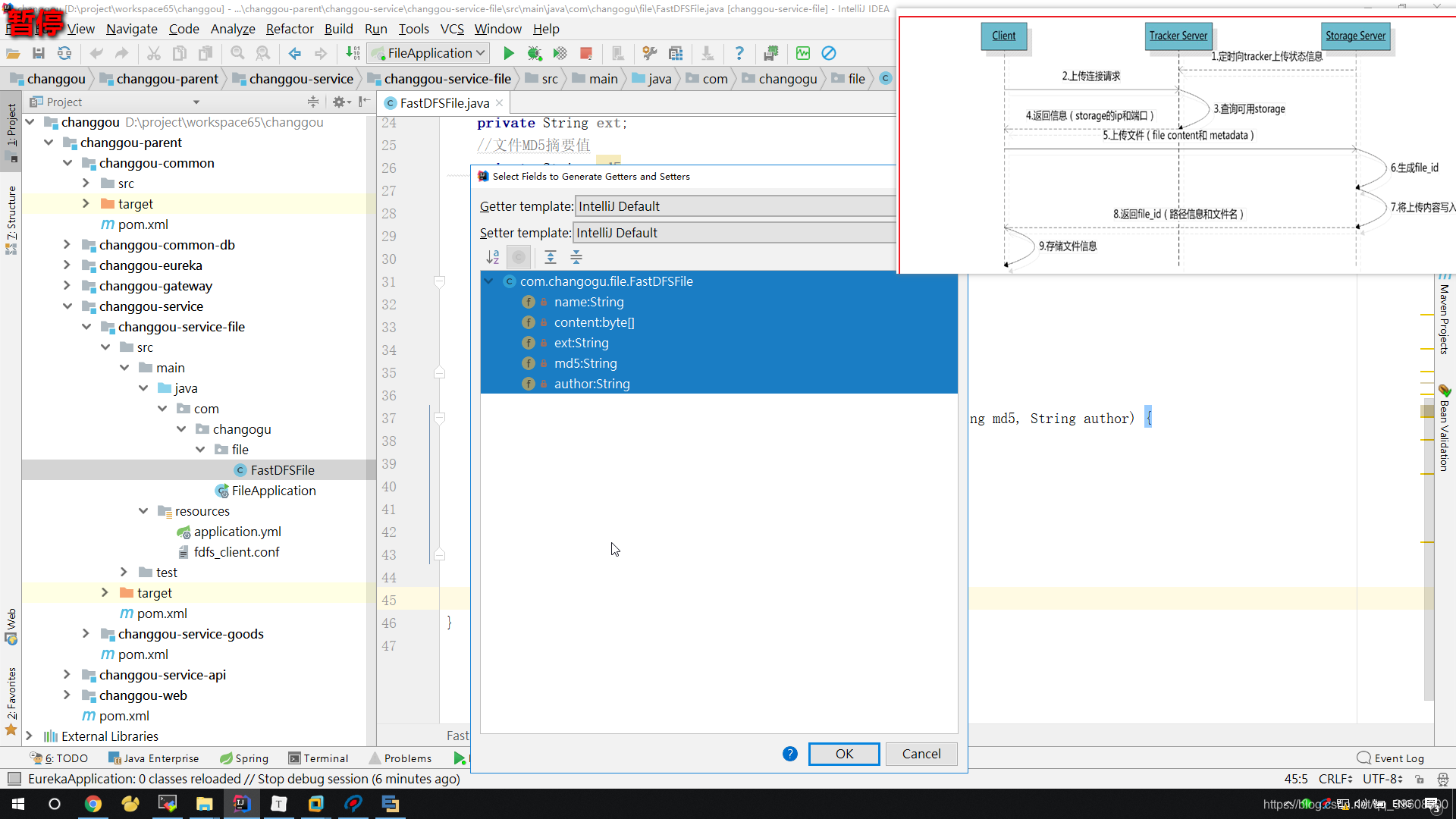Screen dimensions: 1456x819
Task: Click UTF-8 encoding in status bar
Action: click(x=1382, y=779)
